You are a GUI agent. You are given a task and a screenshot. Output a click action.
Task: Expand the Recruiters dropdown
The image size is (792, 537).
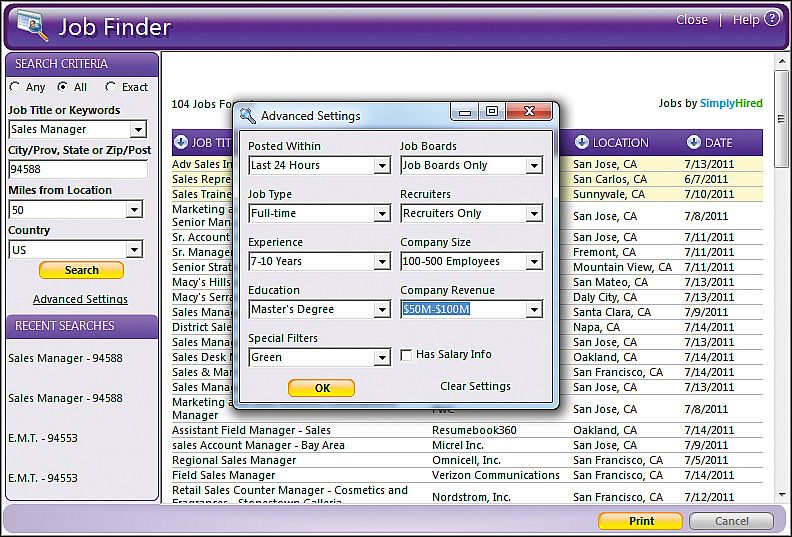(x=534, y=214)
